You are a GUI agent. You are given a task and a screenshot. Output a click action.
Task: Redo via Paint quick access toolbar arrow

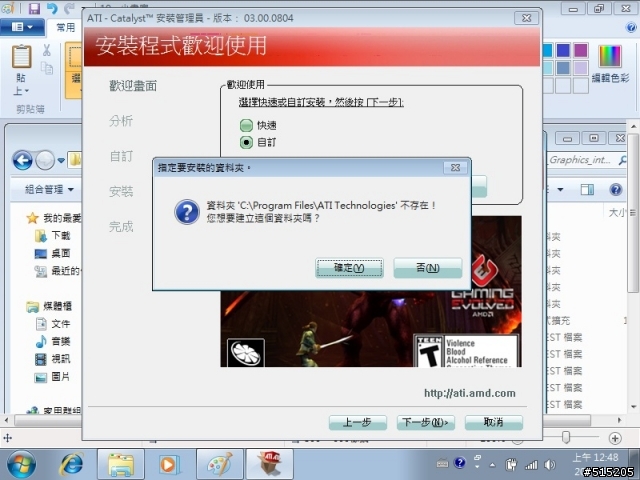[x=69, y=8]
